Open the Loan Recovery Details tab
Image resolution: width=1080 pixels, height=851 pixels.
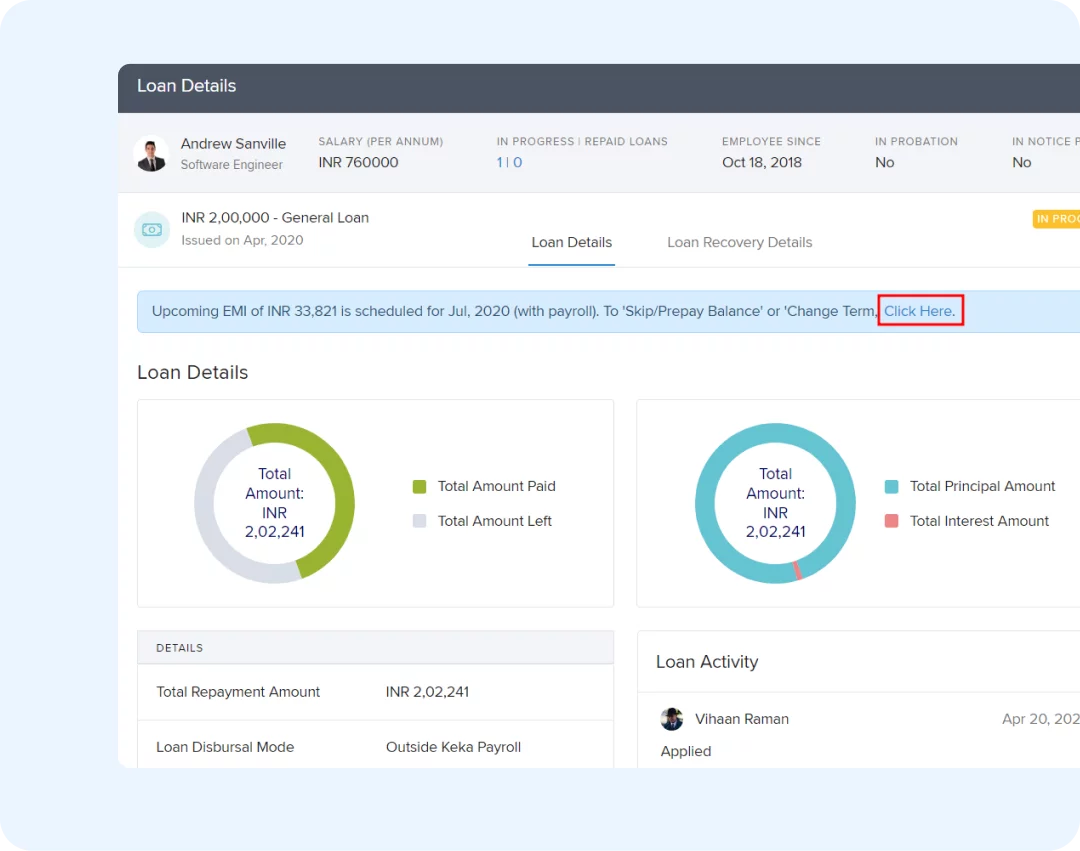[x=740, y=242]
